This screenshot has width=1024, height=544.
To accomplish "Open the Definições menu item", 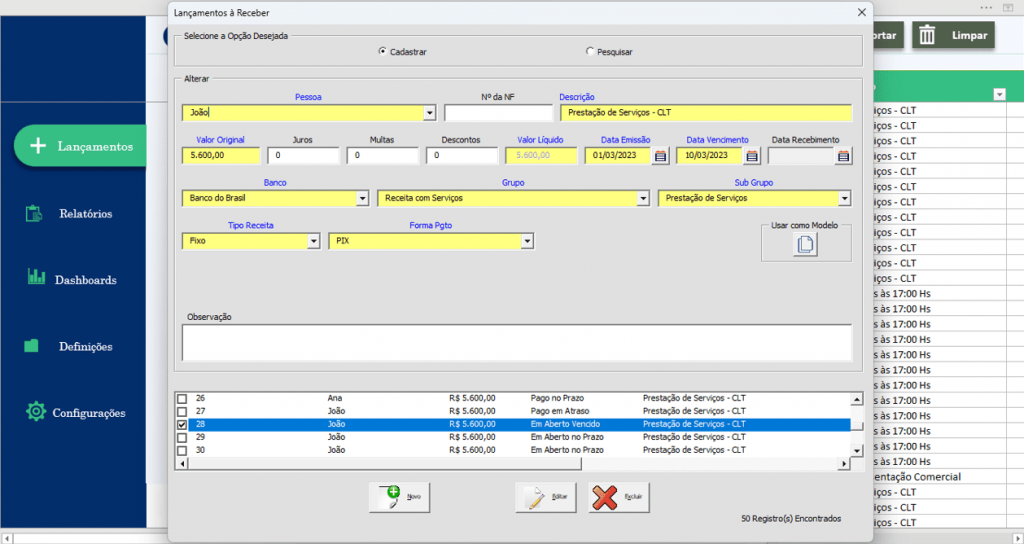I will (86, 347).
